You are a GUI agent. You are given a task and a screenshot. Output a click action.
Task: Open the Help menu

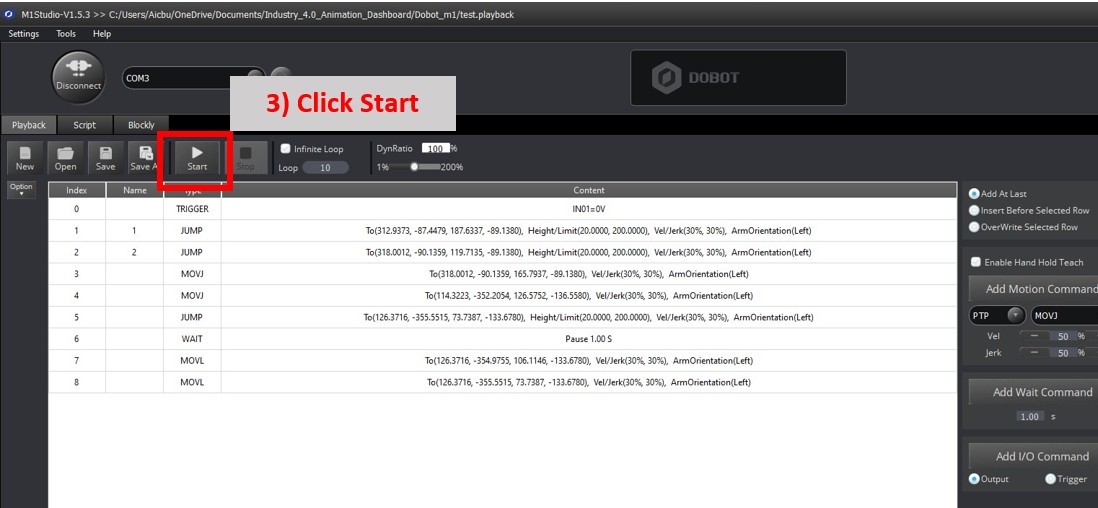102,34
